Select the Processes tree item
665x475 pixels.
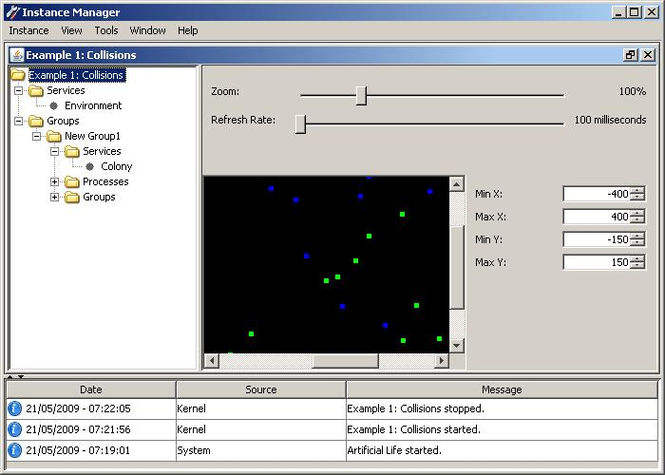pos(105,182)
